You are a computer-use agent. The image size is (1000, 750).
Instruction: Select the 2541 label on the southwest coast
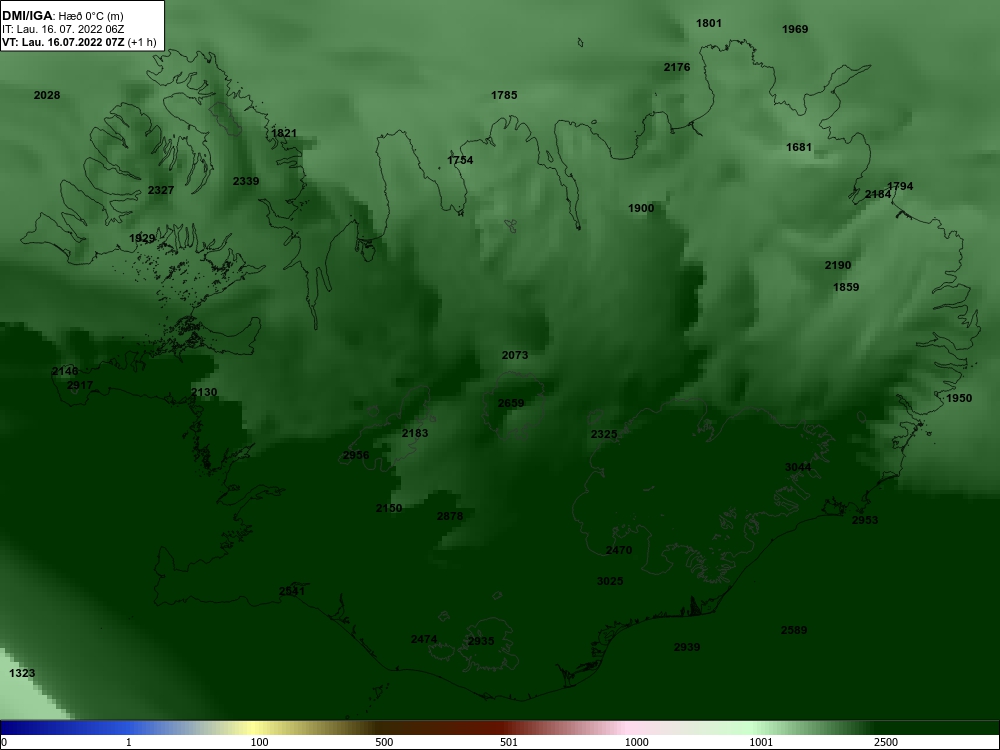tap(292, 591)
